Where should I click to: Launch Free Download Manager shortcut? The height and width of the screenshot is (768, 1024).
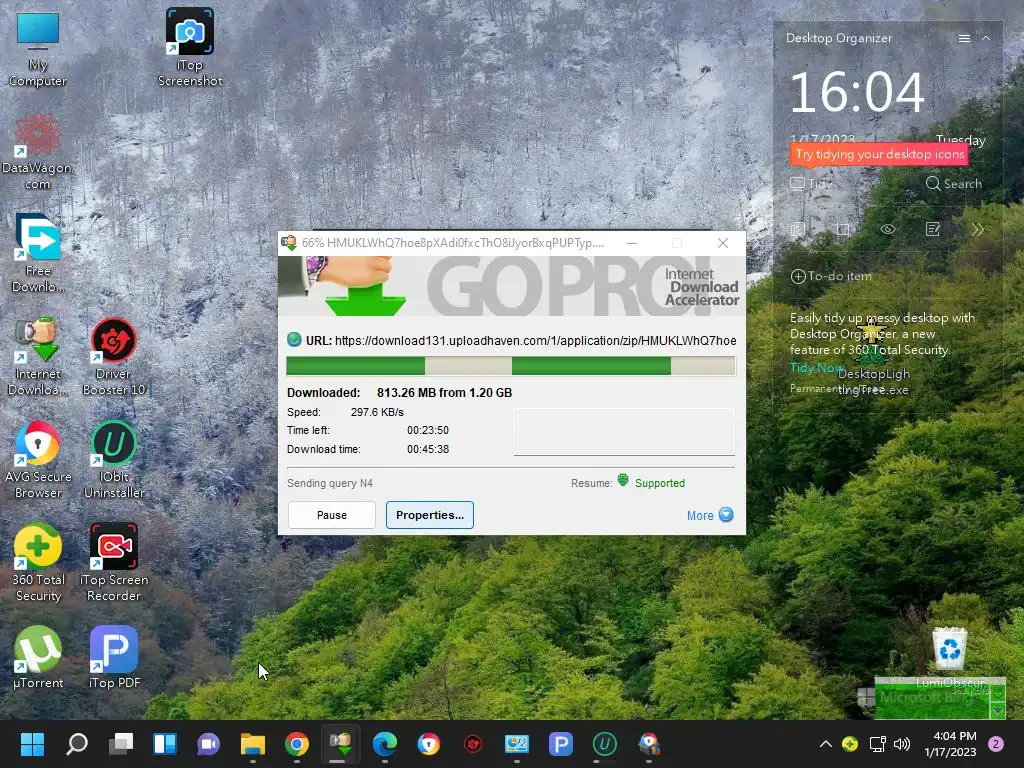pos(37,253)
